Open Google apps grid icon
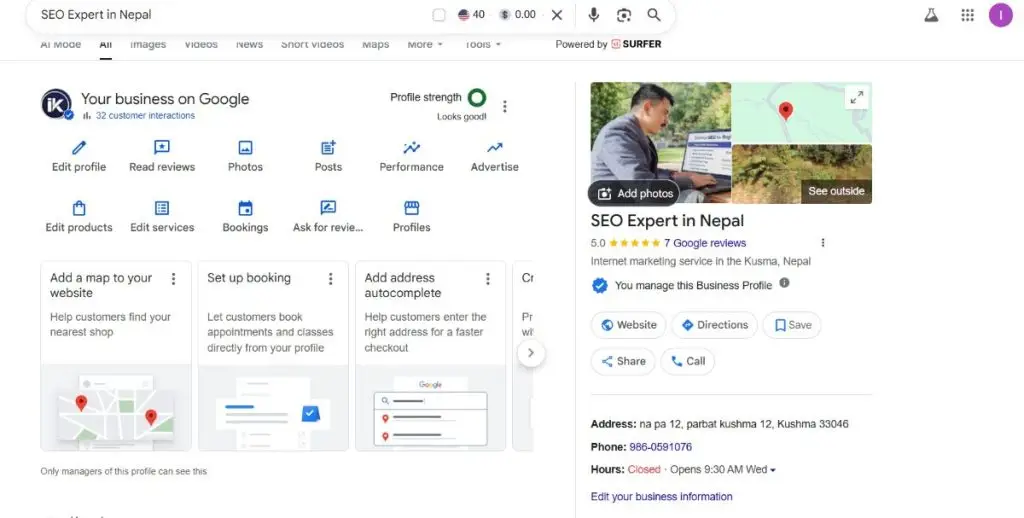Screen dimensions: 1024x518 tap(968, 15)
